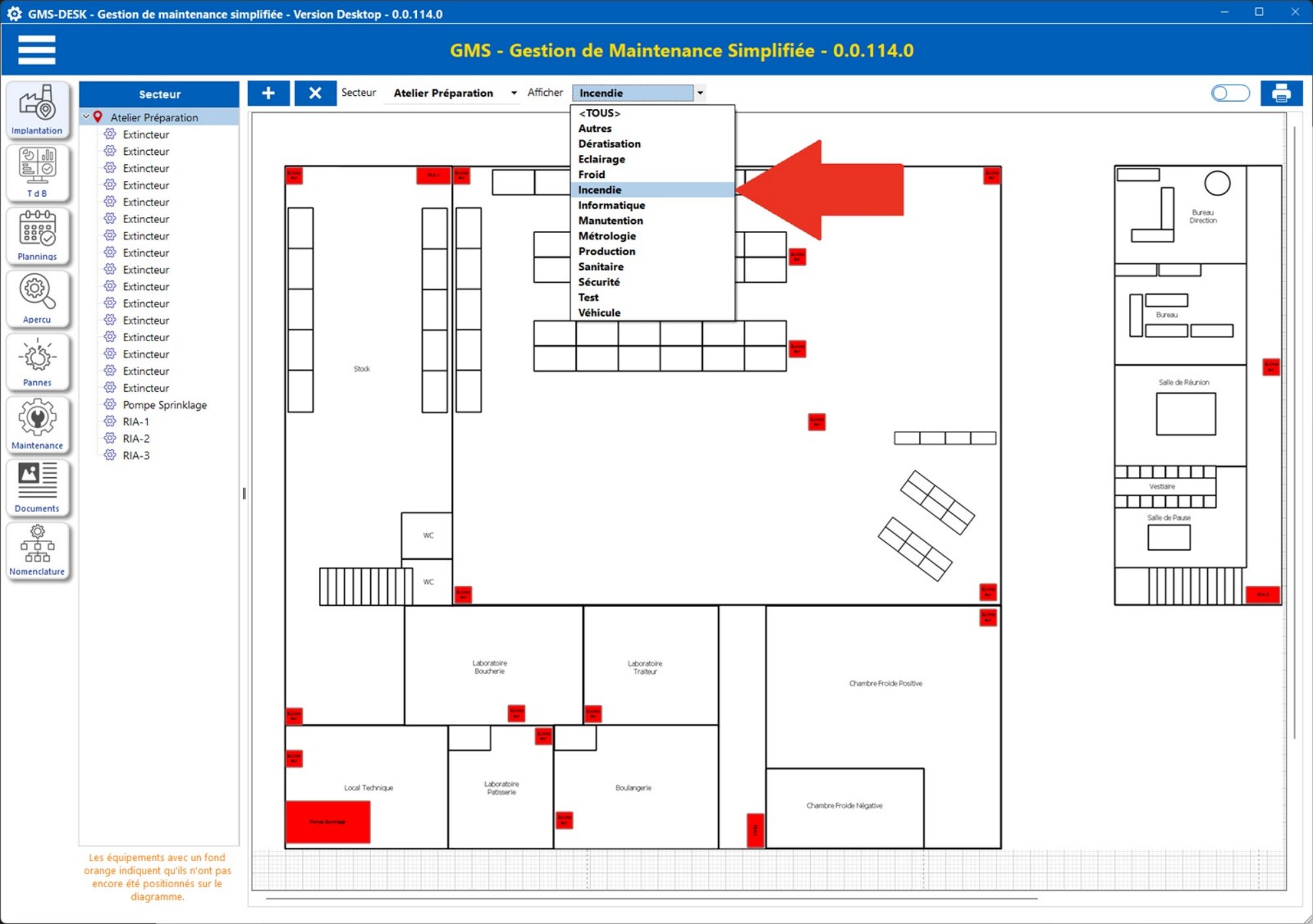This screenshot has width=1313, height=924.
Task: Collapse the Atelier Préparation tree node
Action: point(86,117)
